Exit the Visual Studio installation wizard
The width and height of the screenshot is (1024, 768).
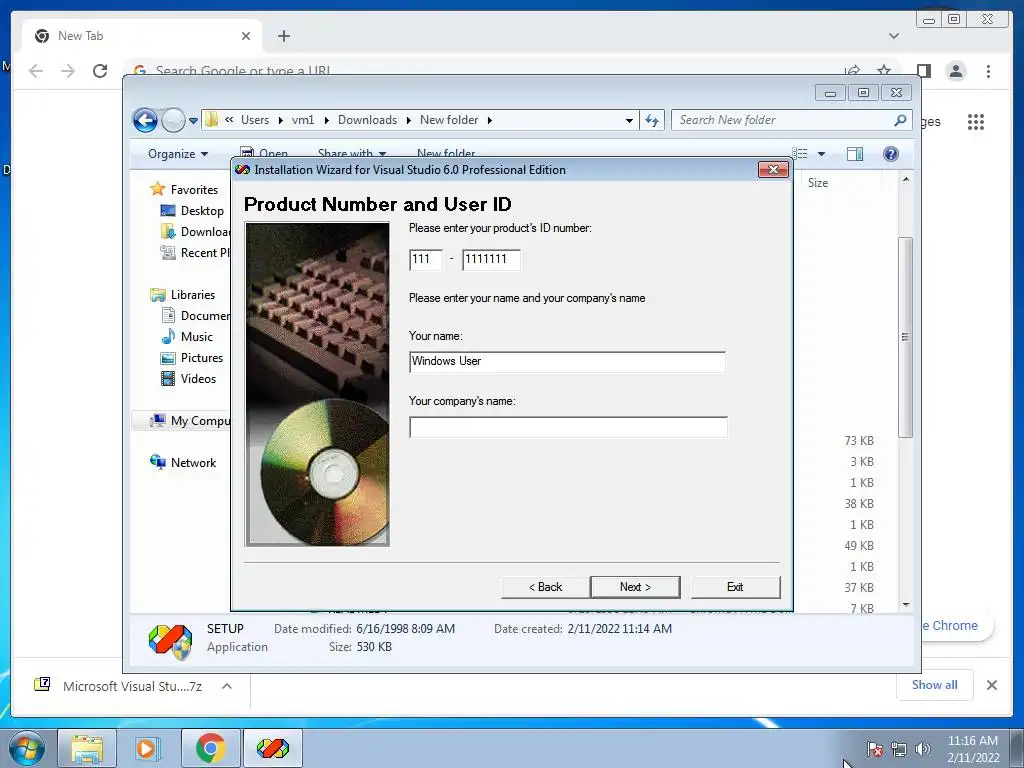pyautogui.click(x=735, y=586)
